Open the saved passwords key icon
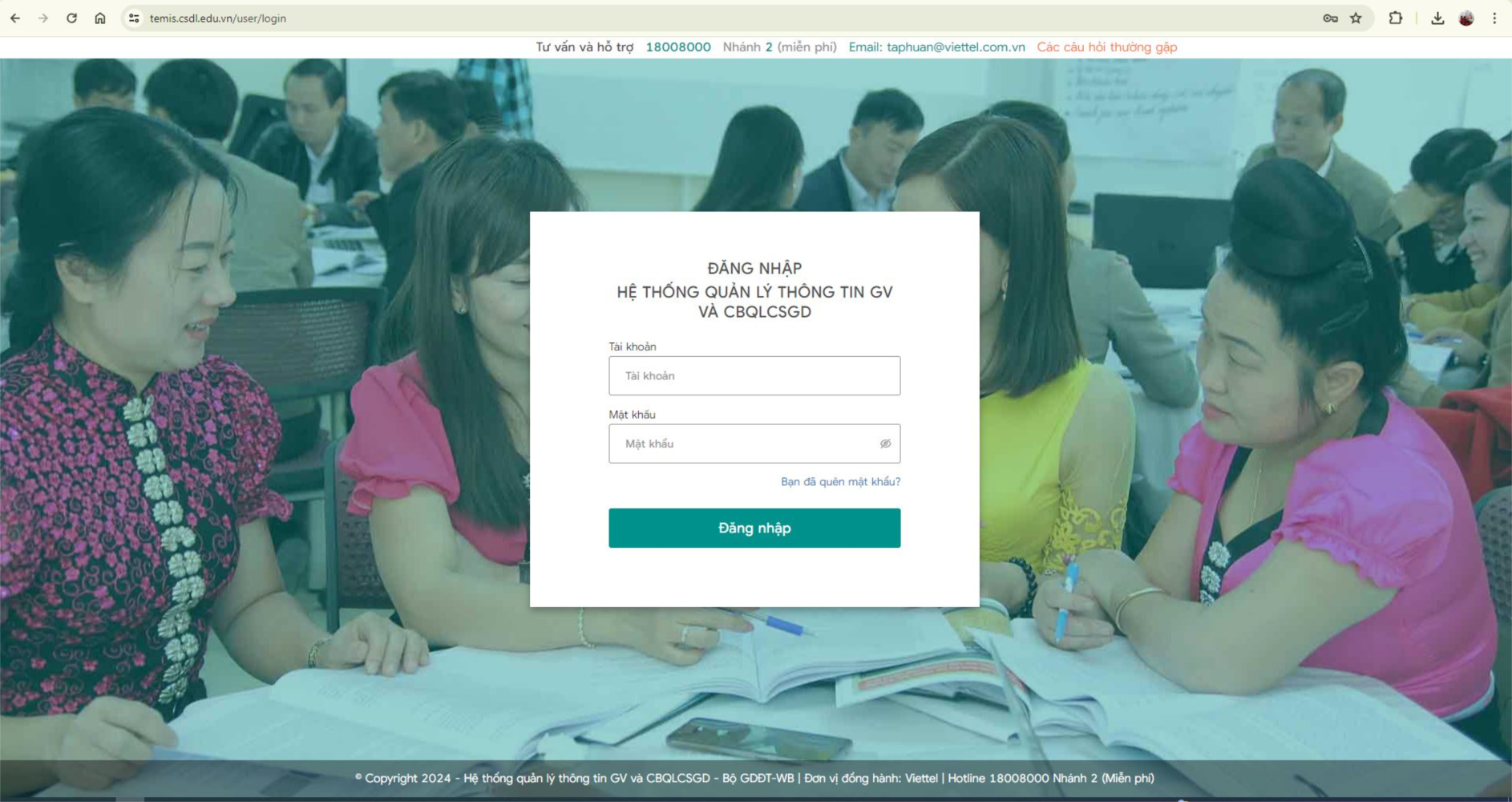 tap(1330, 18)
